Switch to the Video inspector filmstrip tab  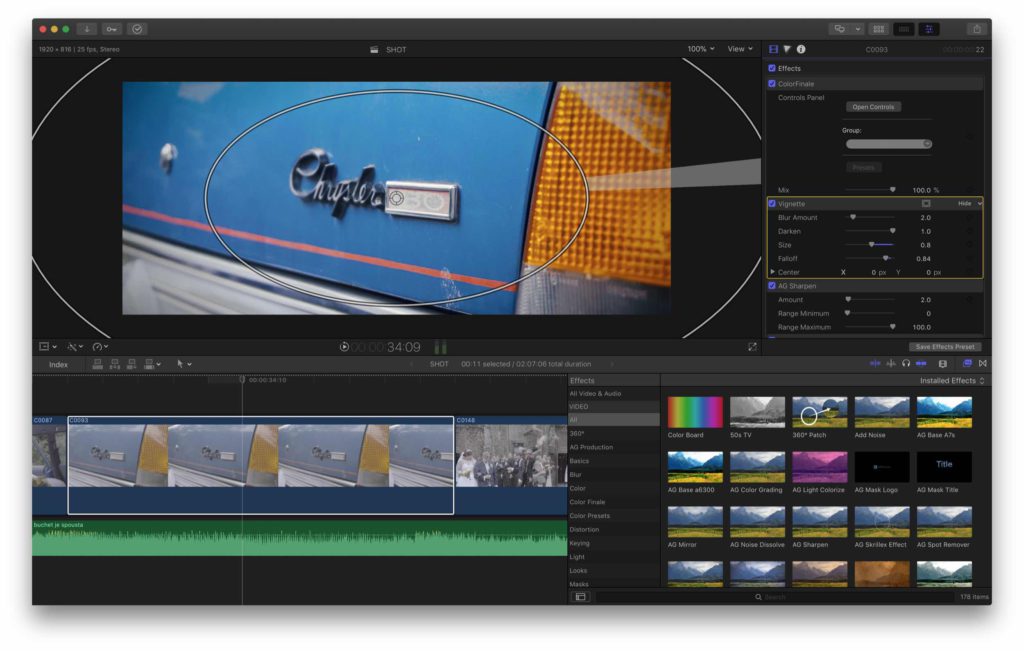coord(773,49)
